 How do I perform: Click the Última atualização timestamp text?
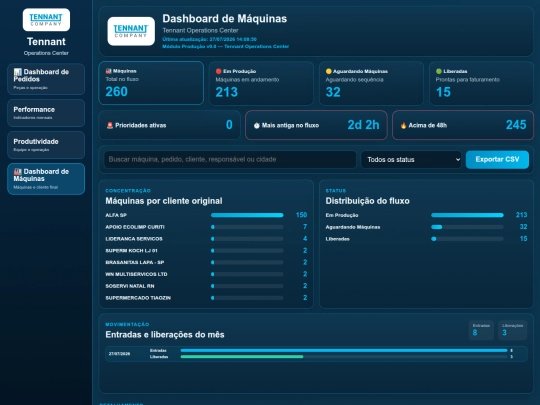tap(209, 39)
